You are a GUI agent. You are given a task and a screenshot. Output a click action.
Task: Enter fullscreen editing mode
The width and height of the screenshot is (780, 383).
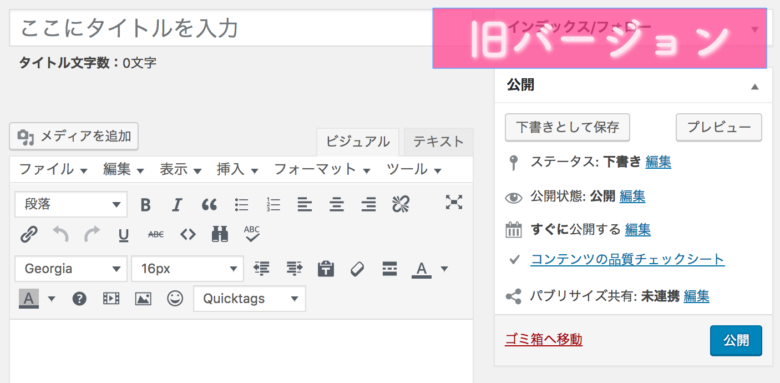(x=454, y=202)
